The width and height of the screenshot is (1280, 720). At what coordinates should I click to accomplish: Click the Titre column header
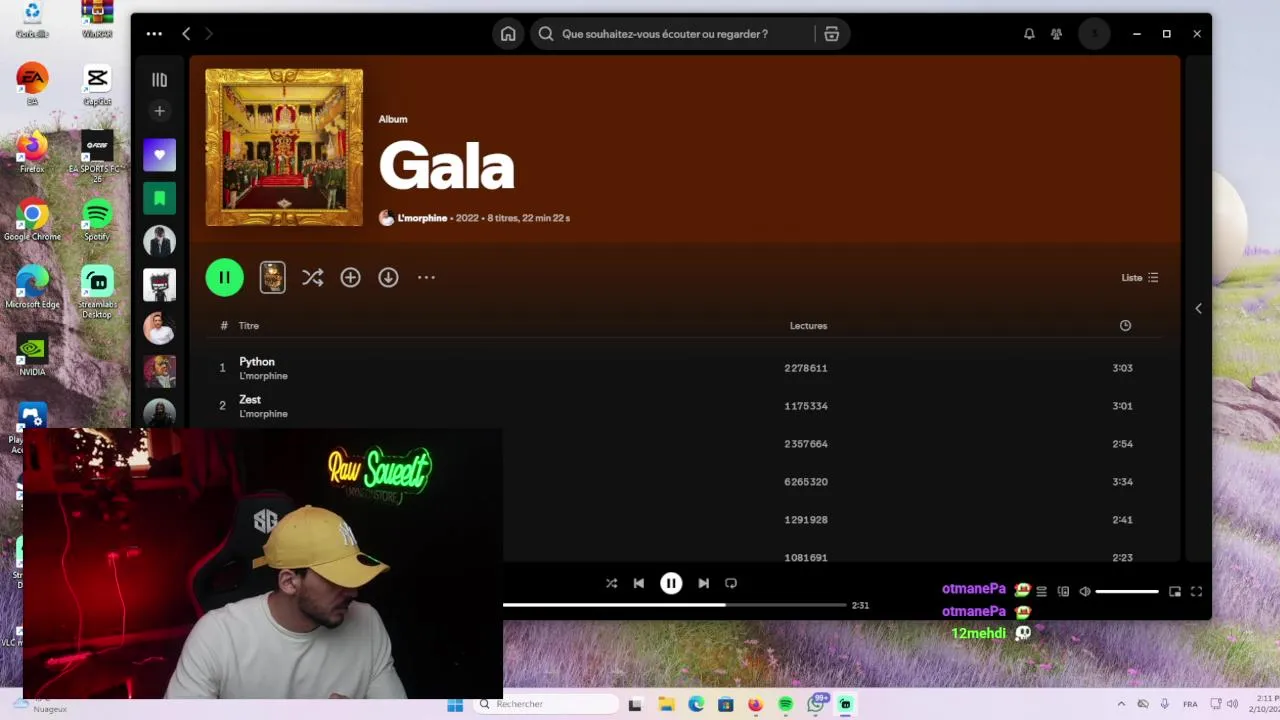pyautogui.click(x=249, y=326)
